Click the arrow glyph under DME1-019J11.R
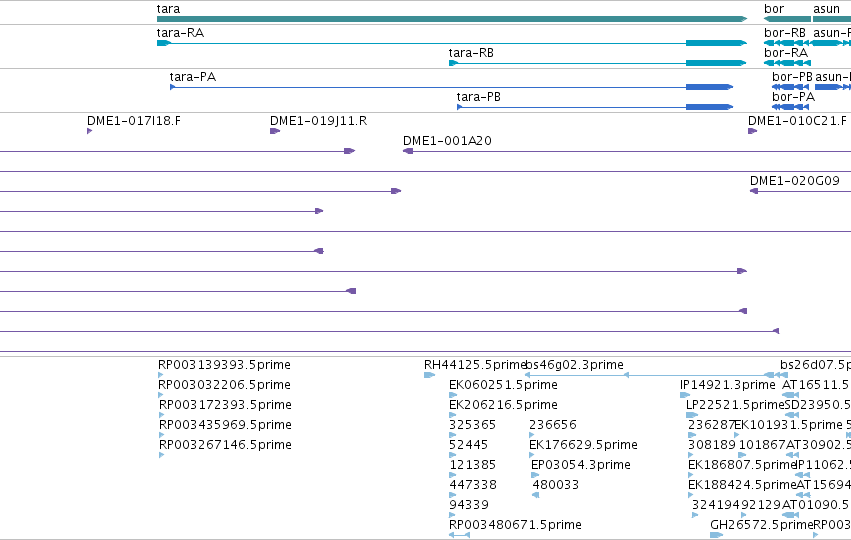The width and height of the screenshot is (851, 540). pos(275,131)
